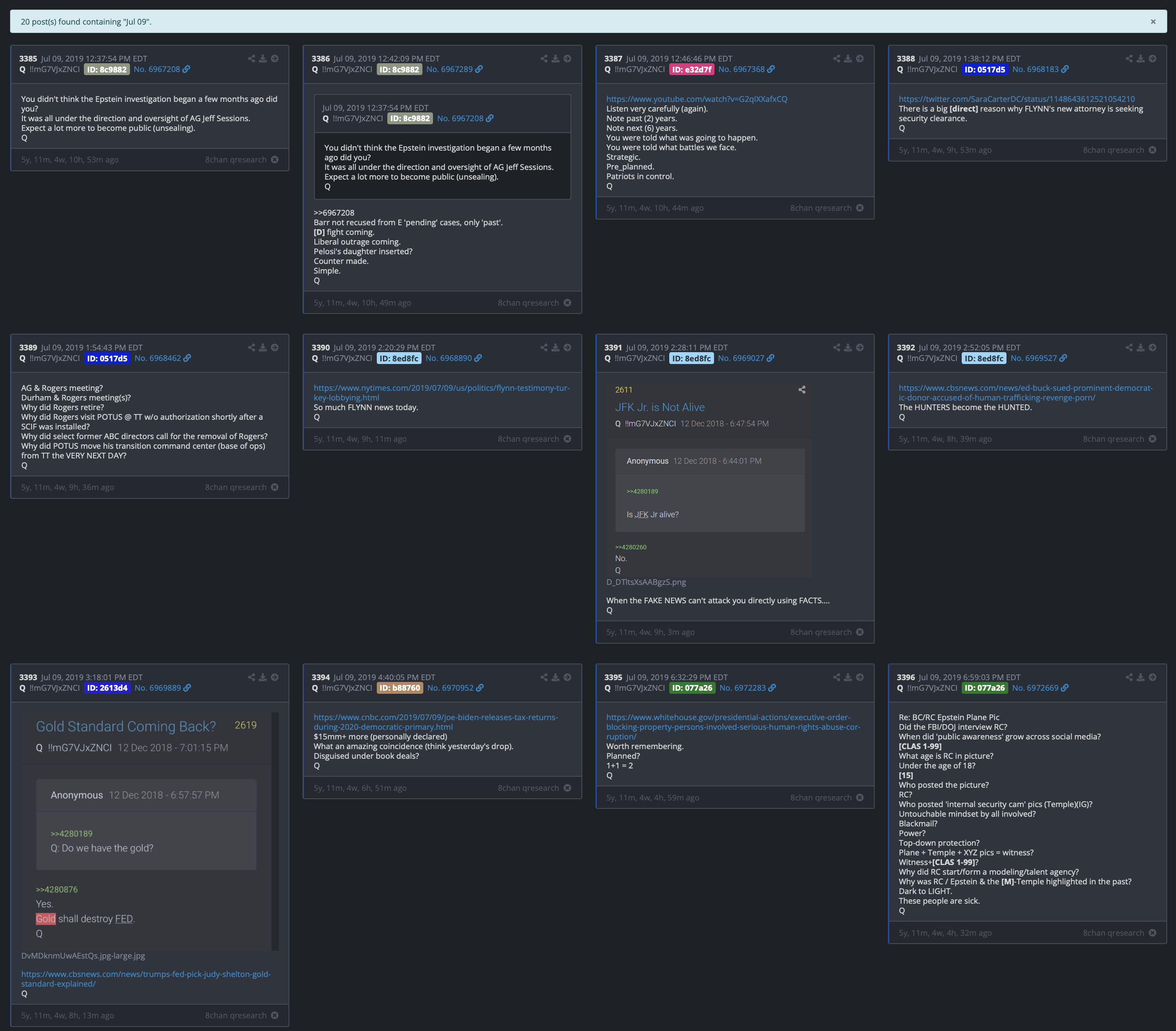The height and width of the screenshot is (1031, 1176).
Task: Download post 3396
Action: (1141, 677)
